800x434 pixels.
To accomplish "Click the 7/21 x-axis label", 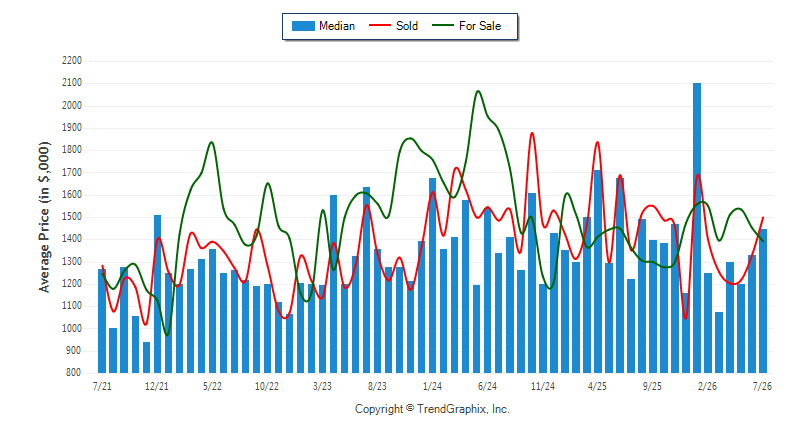I will 102,387.
